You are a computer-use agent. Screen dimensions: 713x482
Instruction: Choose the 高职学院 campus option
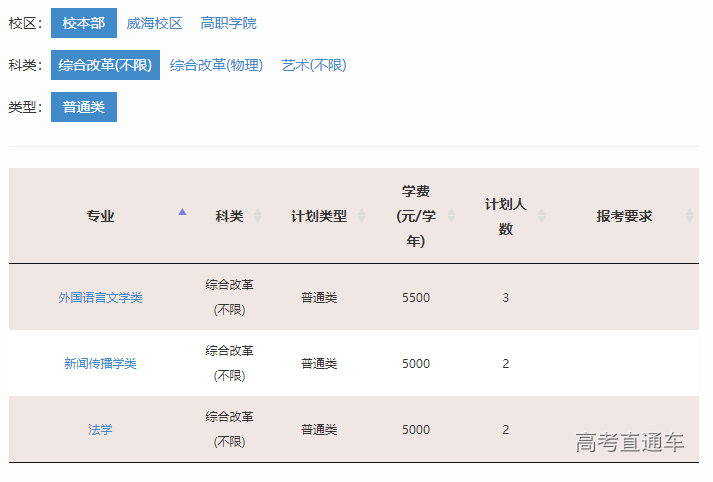pyautogui.click(x=228, y=23)
